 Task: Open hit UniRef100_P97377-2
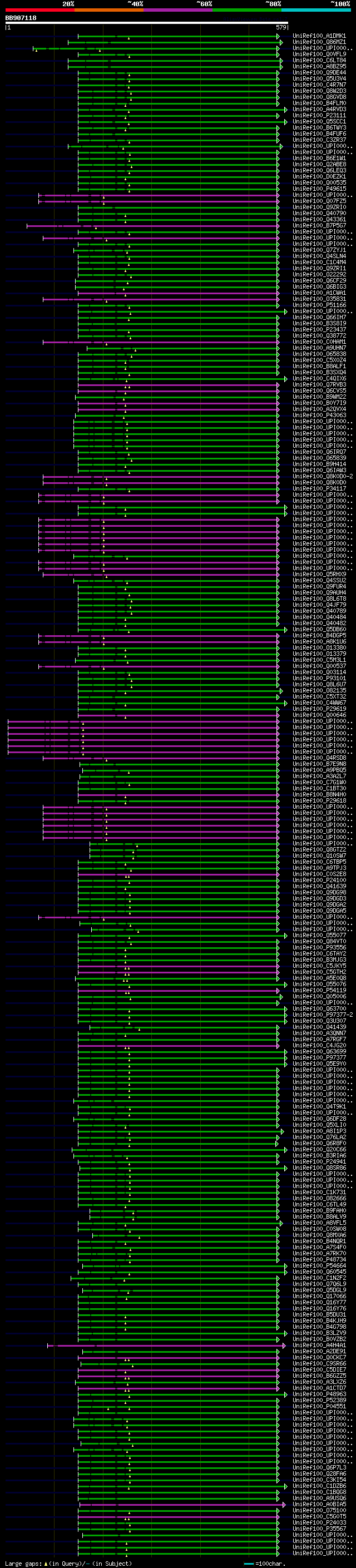323,1015
